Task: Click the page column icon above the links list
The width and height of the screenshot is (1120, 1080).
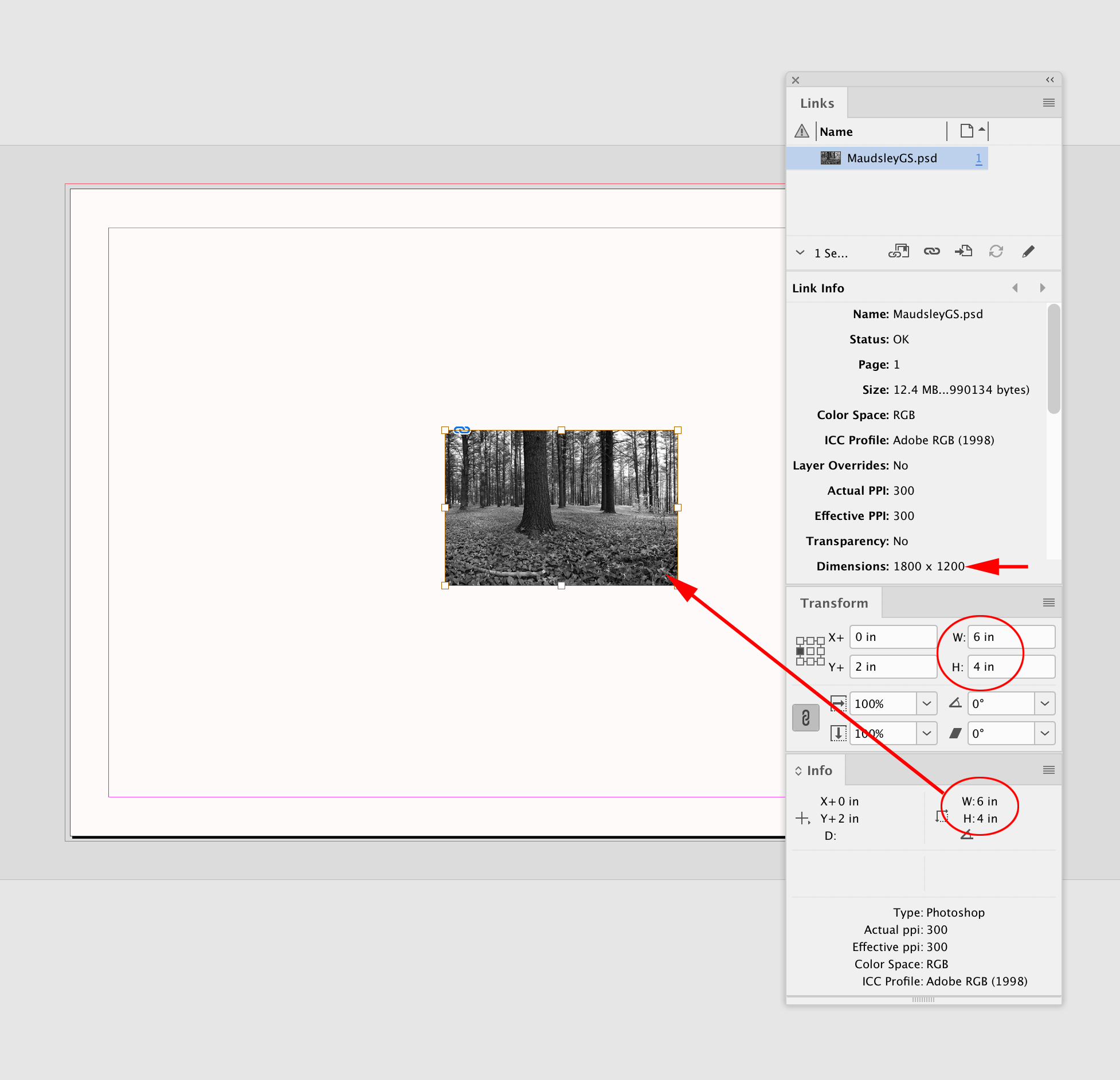Action: pos(966,131)
